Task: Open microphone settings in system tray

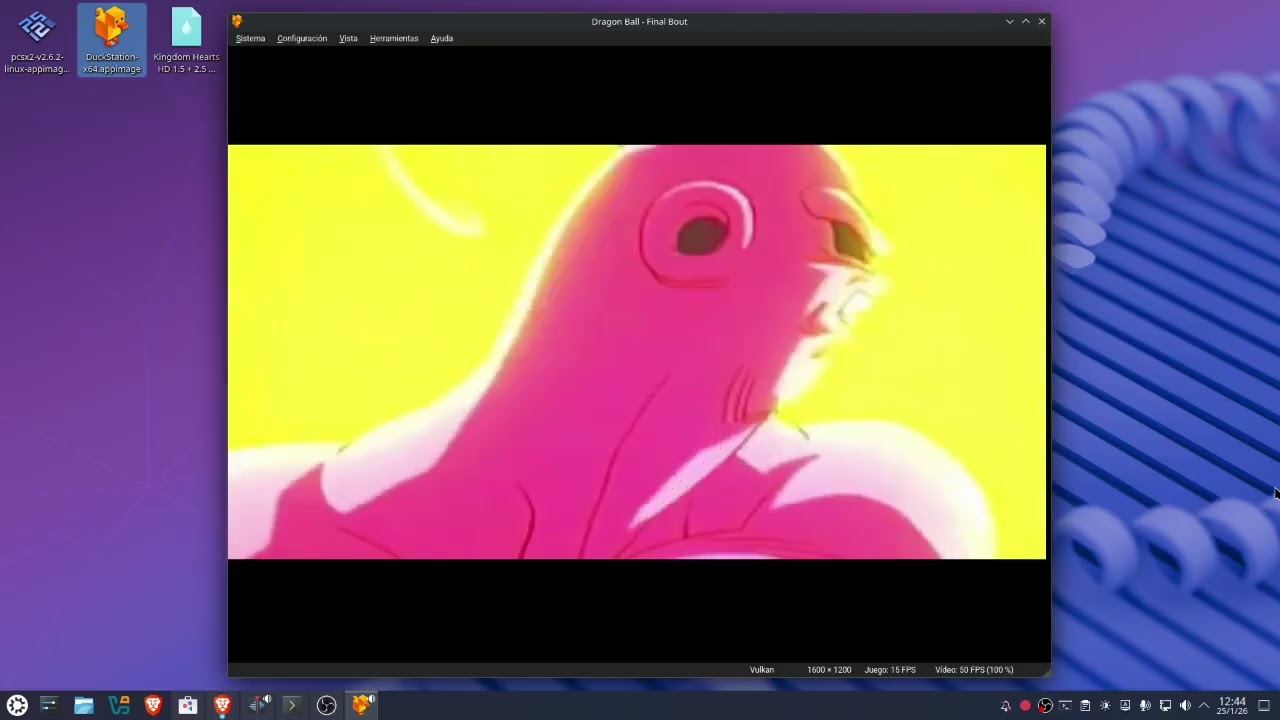Action: (x=1145, y=706)
